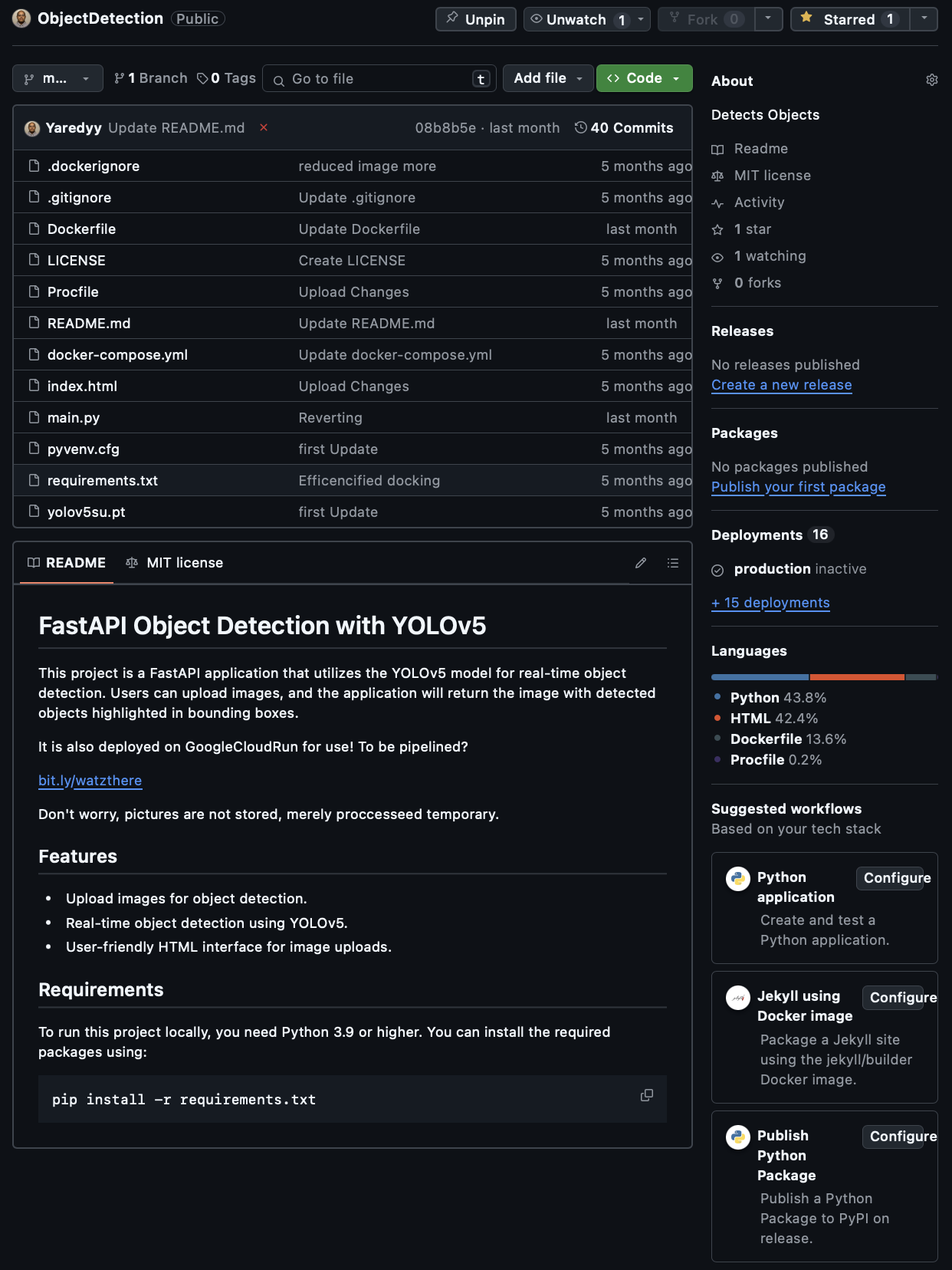
Task: Click the Create a new release link
Action: coord(781,385)
